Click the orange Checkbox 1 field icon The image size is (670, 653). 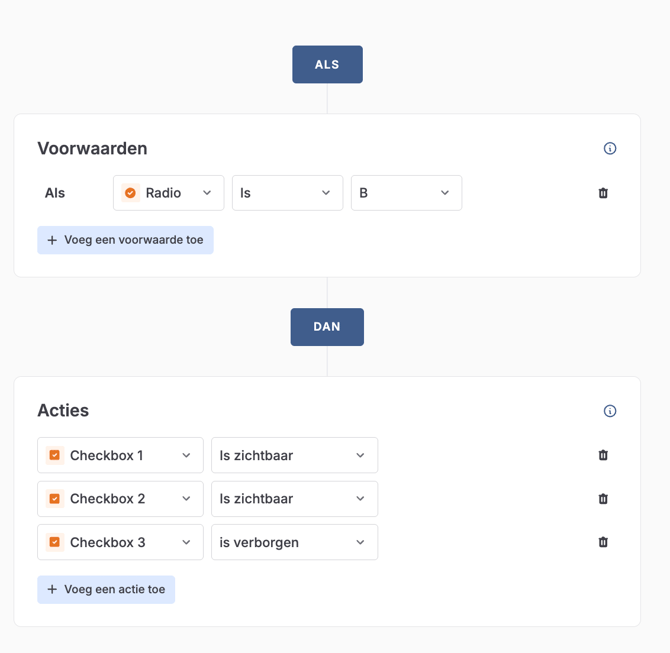point(55,455)
